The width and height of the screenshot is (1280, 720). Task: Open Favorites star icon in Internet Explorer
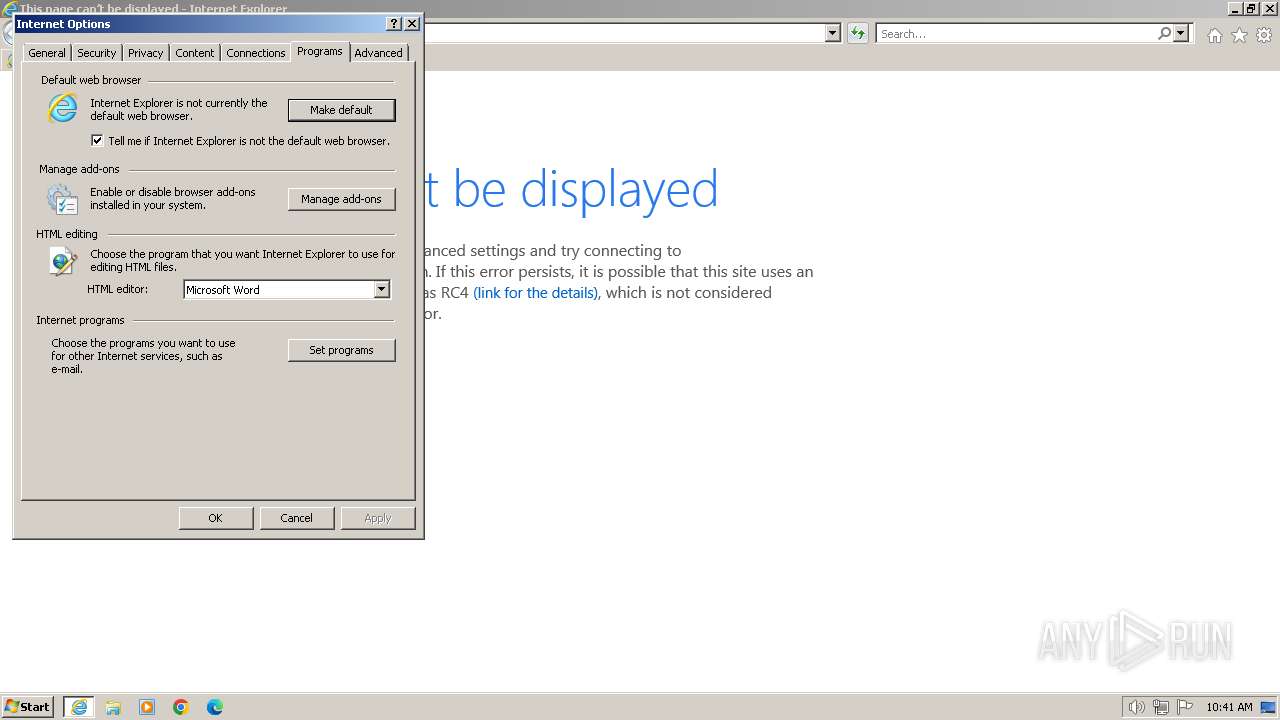1239,35
